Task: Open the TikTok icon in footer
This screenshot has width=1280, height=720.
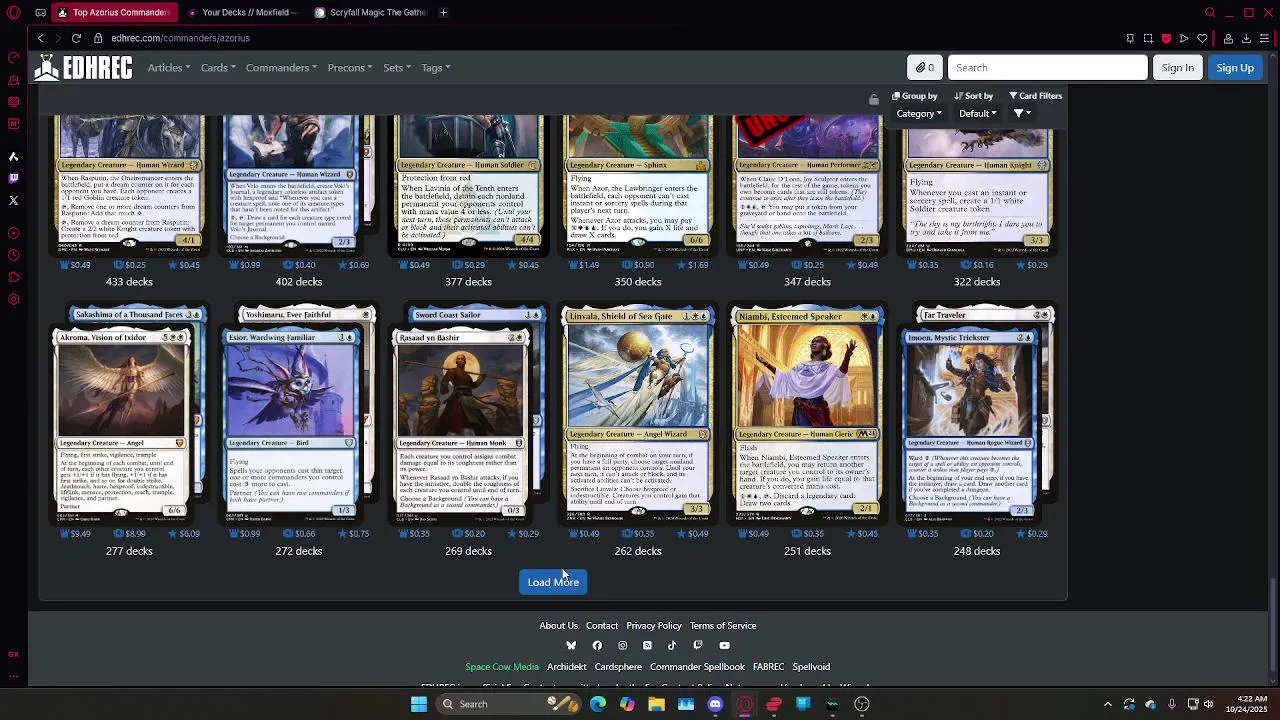Action: (672, 645)
